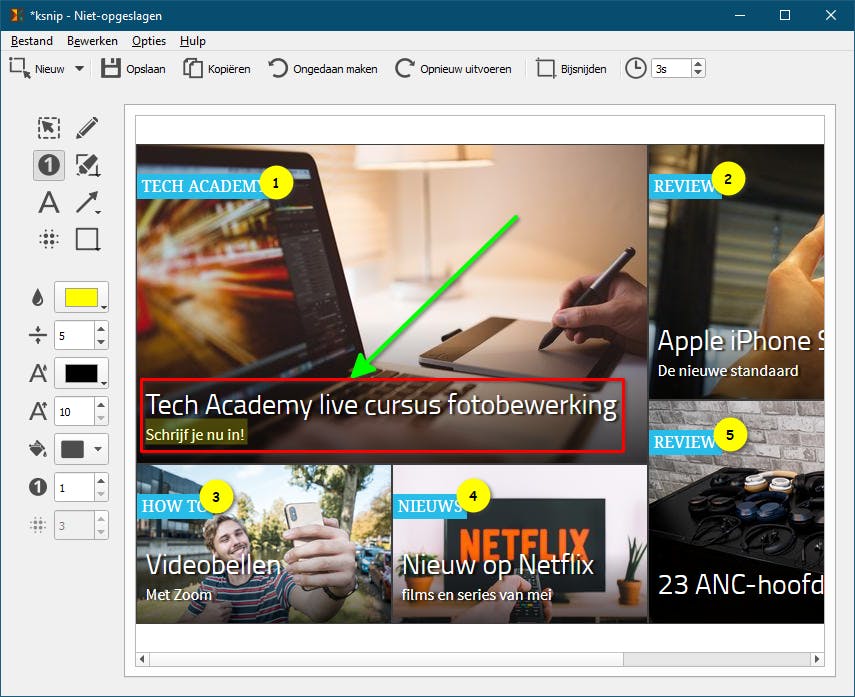
Task: Click the Apple iPhone review thumbnail
Action: [x=736, y=272]
